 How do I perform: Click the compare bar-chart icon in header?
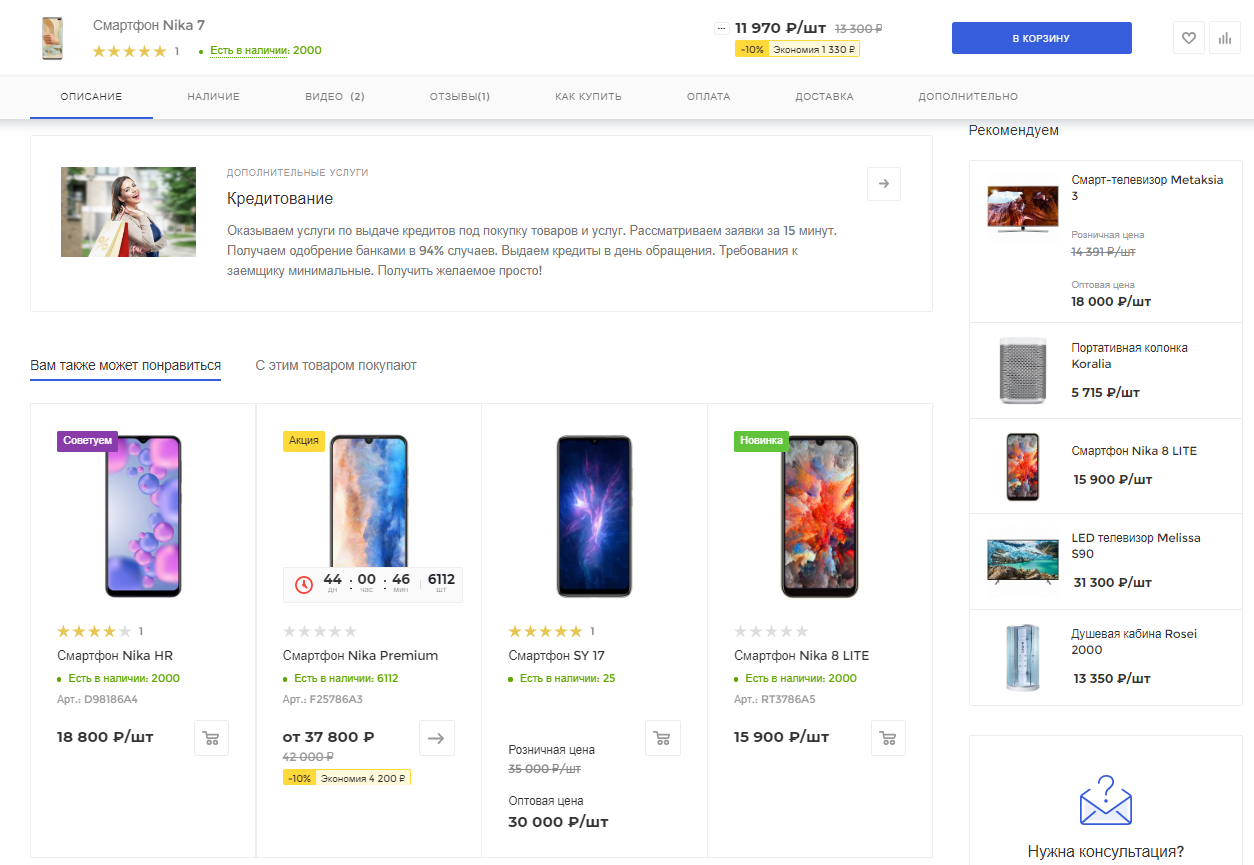pyautogui.click(x=1224, y=38)
